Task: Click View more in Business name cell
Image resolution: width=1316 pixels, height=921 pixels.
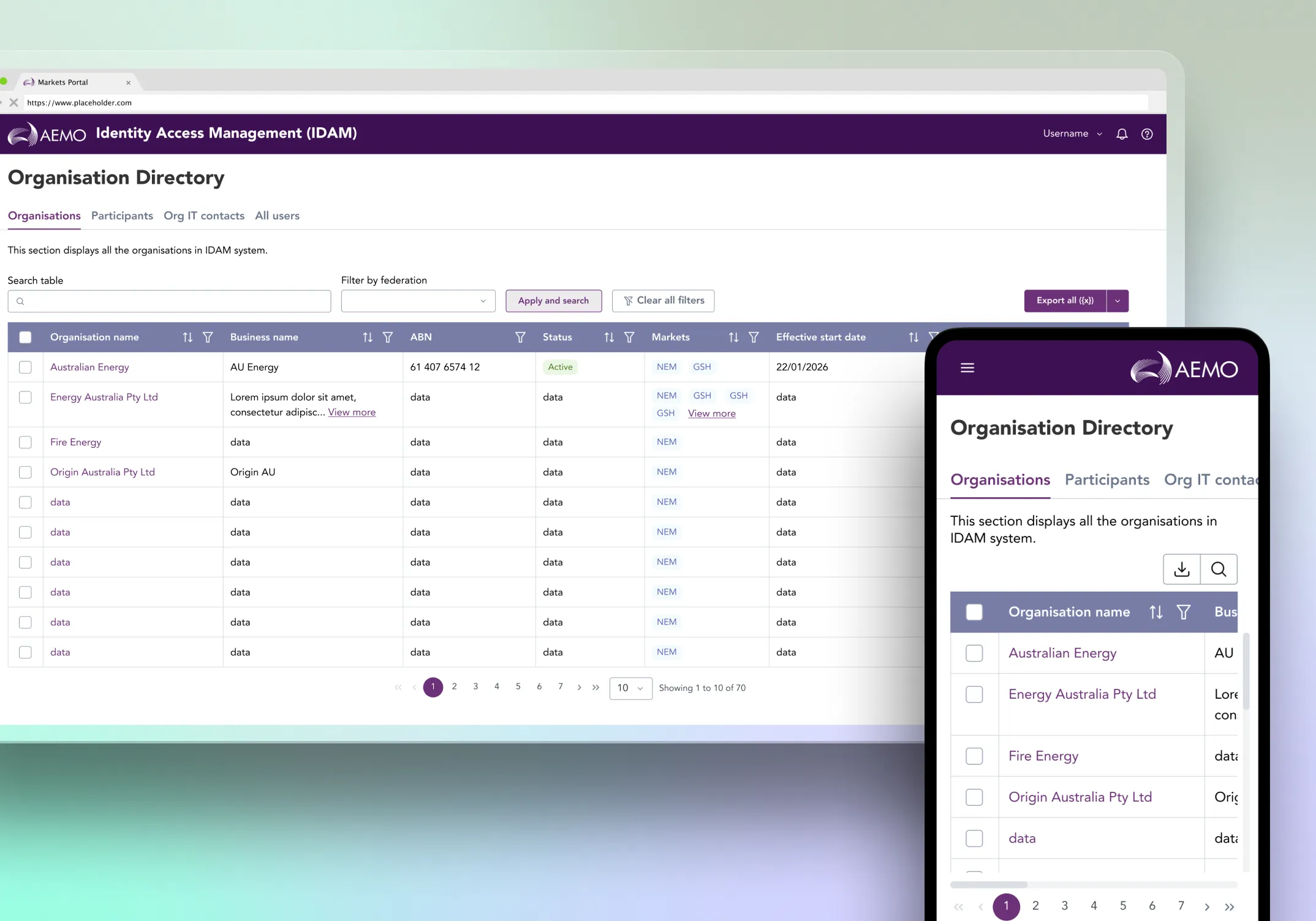Action: (352, 412)
